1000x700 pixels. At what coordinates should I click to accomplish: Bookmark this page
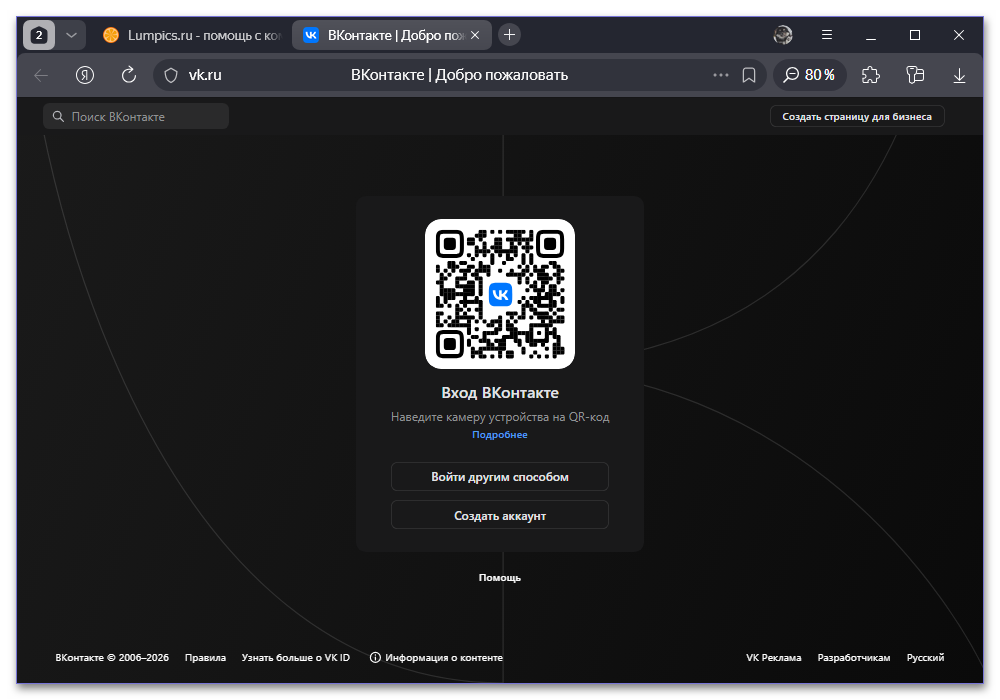pos(749,75)
